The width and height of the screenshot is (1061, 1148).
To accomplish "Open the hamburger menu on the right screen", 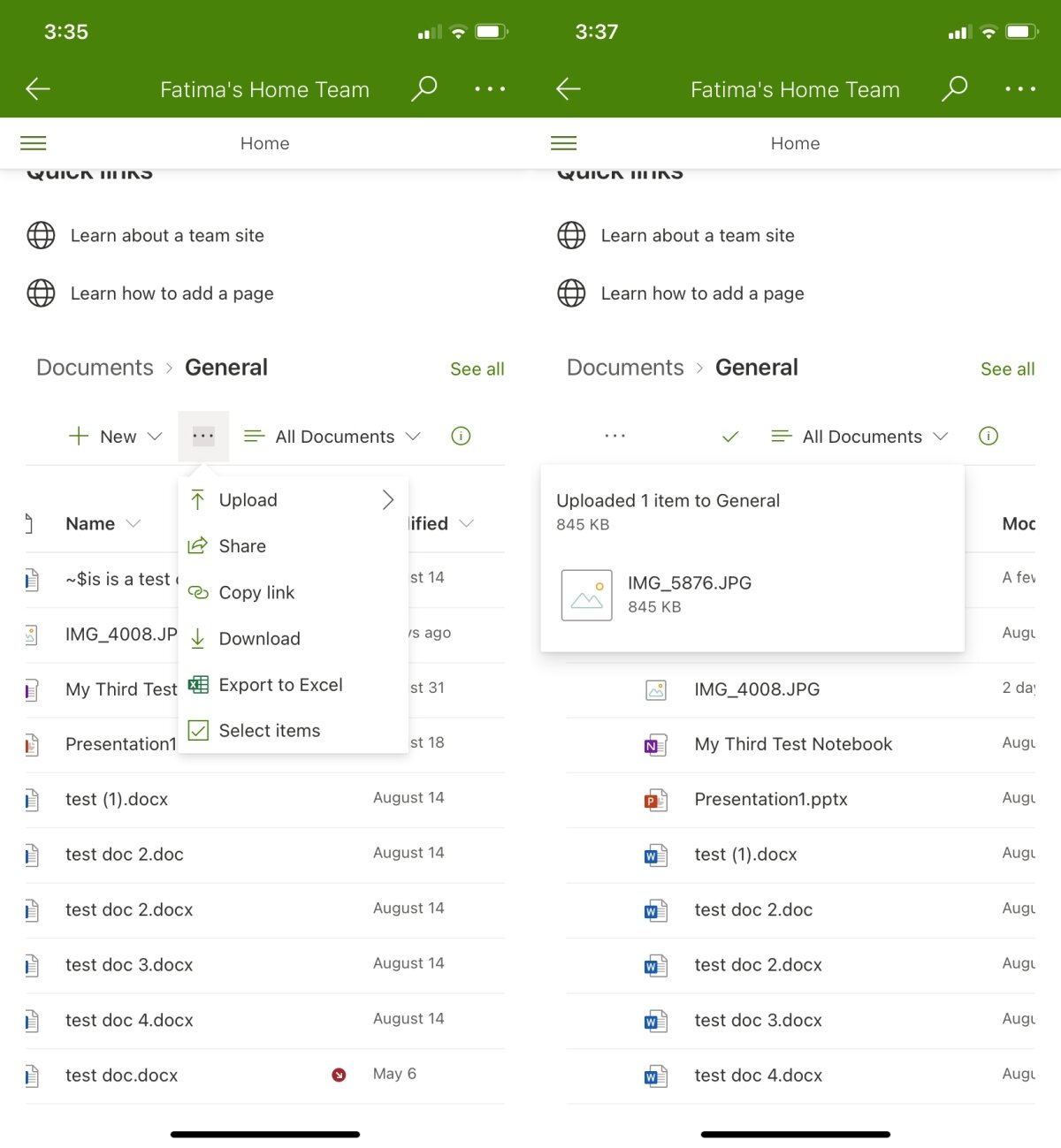I will 563,143.
